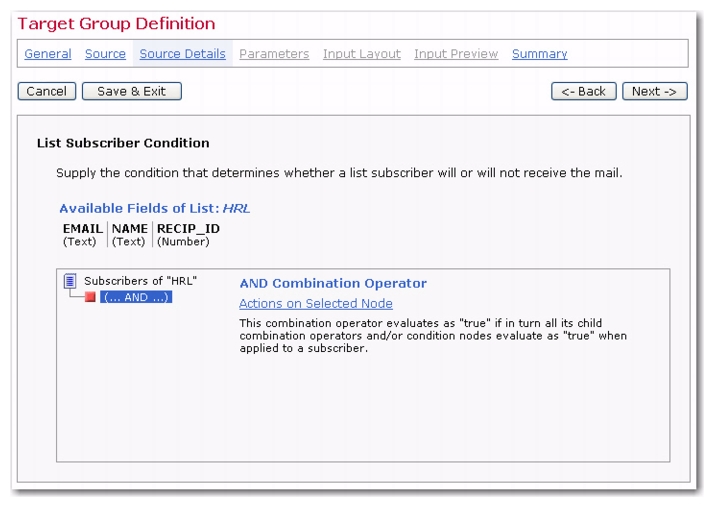Go back with the <- Back button
The width and height of the screenshot is (715, 513).
pos(583,91)
